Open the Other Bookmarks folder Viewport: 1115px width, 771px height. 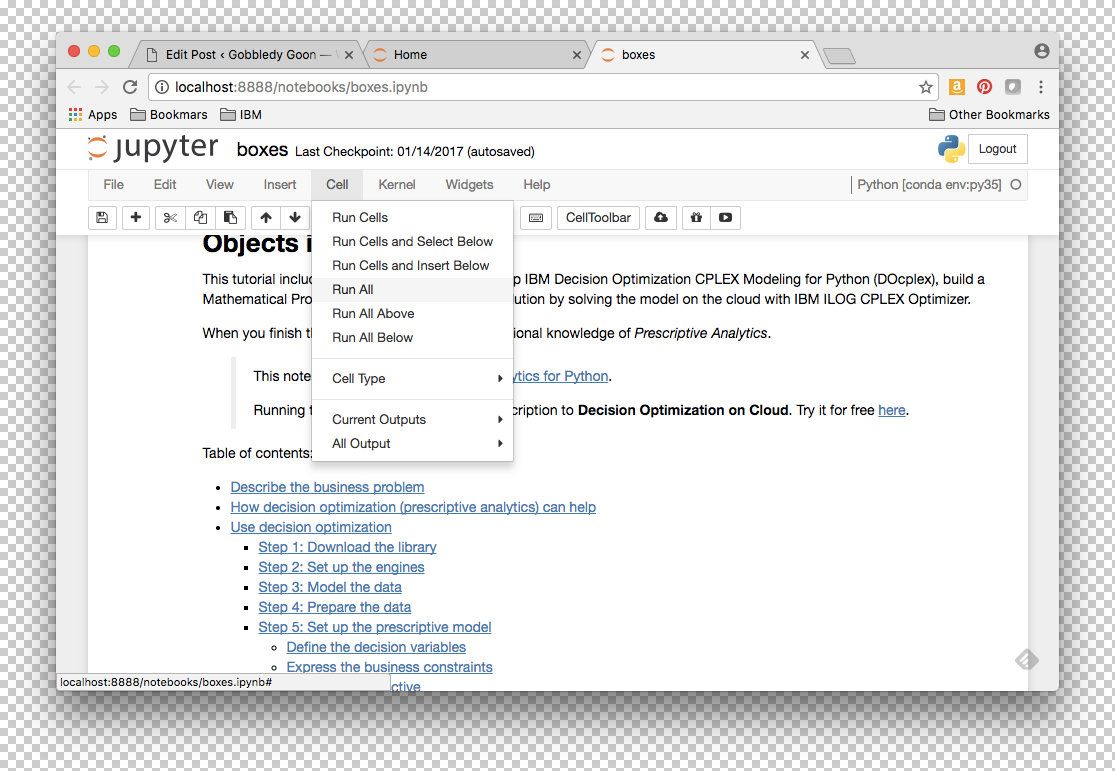[x=989, y=115]
